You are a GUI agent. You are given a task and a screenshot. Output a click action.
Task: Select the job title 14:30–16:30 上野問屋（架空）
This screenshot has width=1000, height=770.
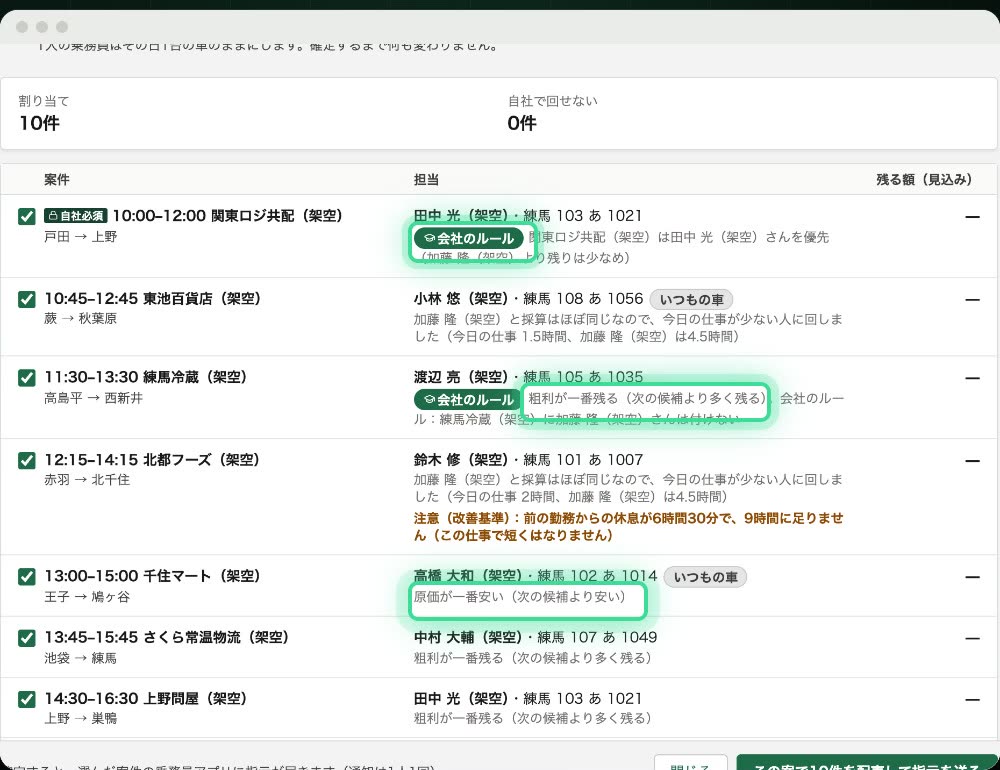click(145, 699)
